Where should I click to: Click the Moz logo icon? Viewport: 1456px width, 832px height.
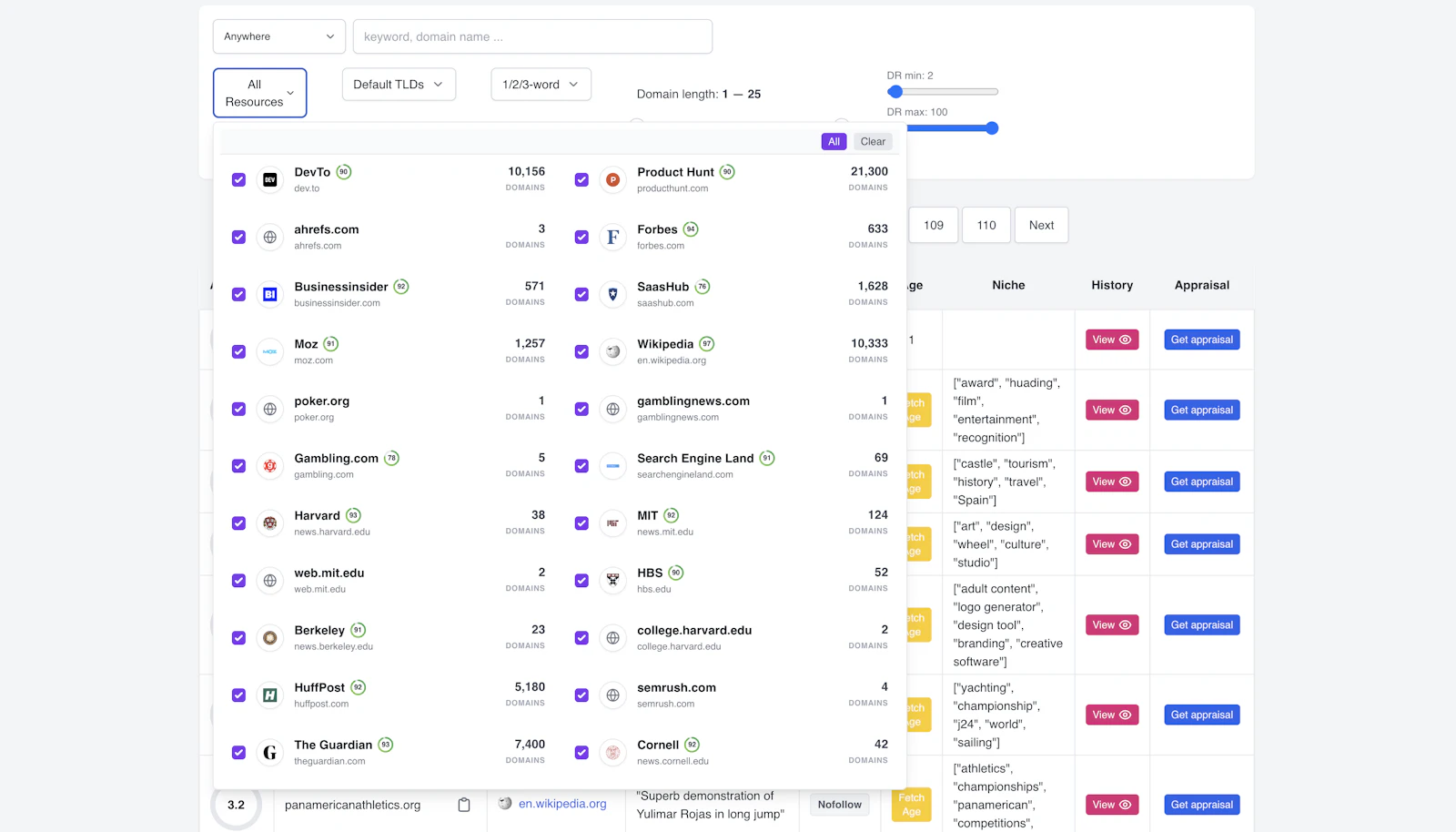pos(270,352)
